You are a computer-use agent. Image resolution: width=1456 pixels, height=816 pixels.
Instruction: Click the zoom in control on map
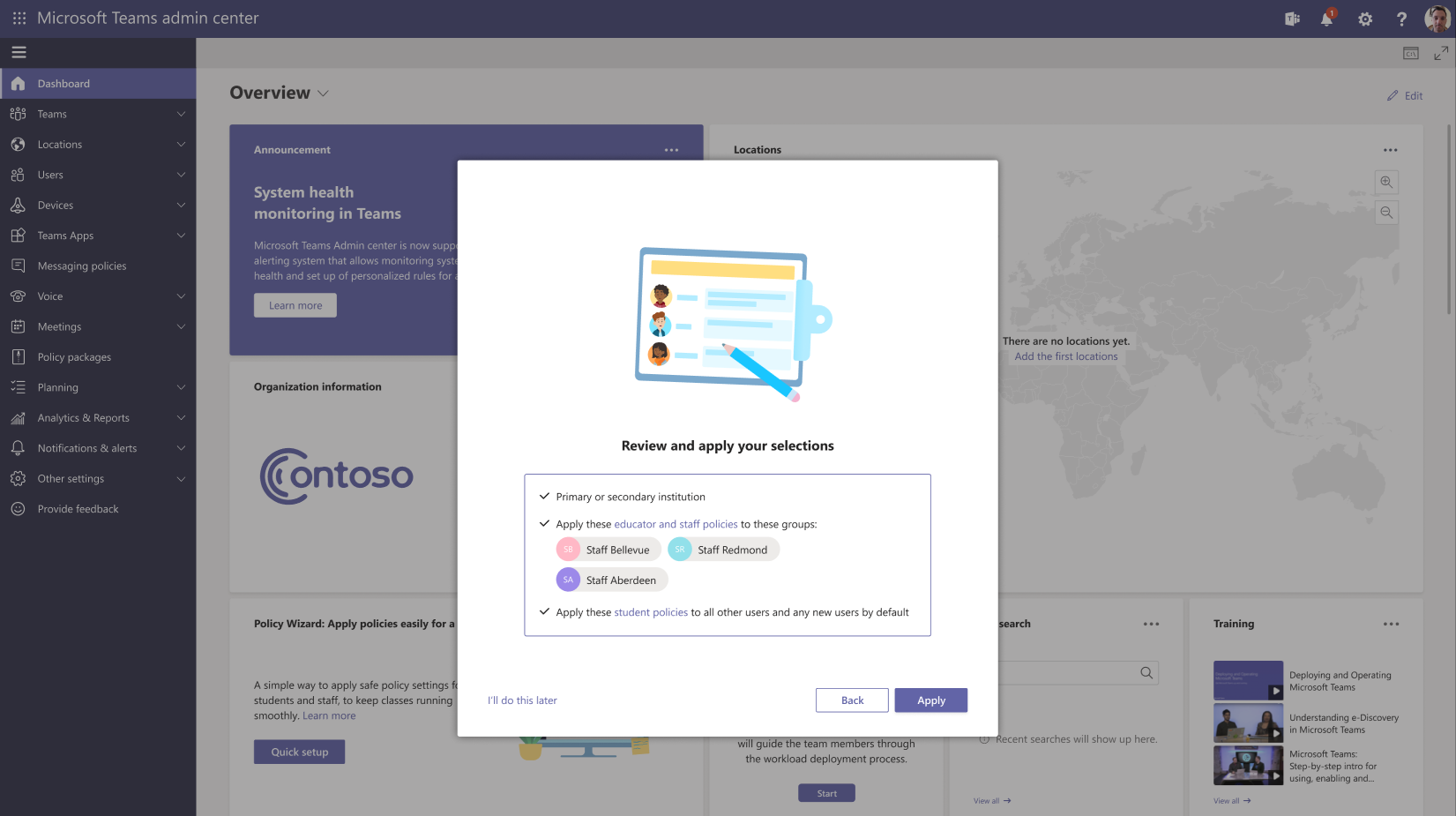1386,182
